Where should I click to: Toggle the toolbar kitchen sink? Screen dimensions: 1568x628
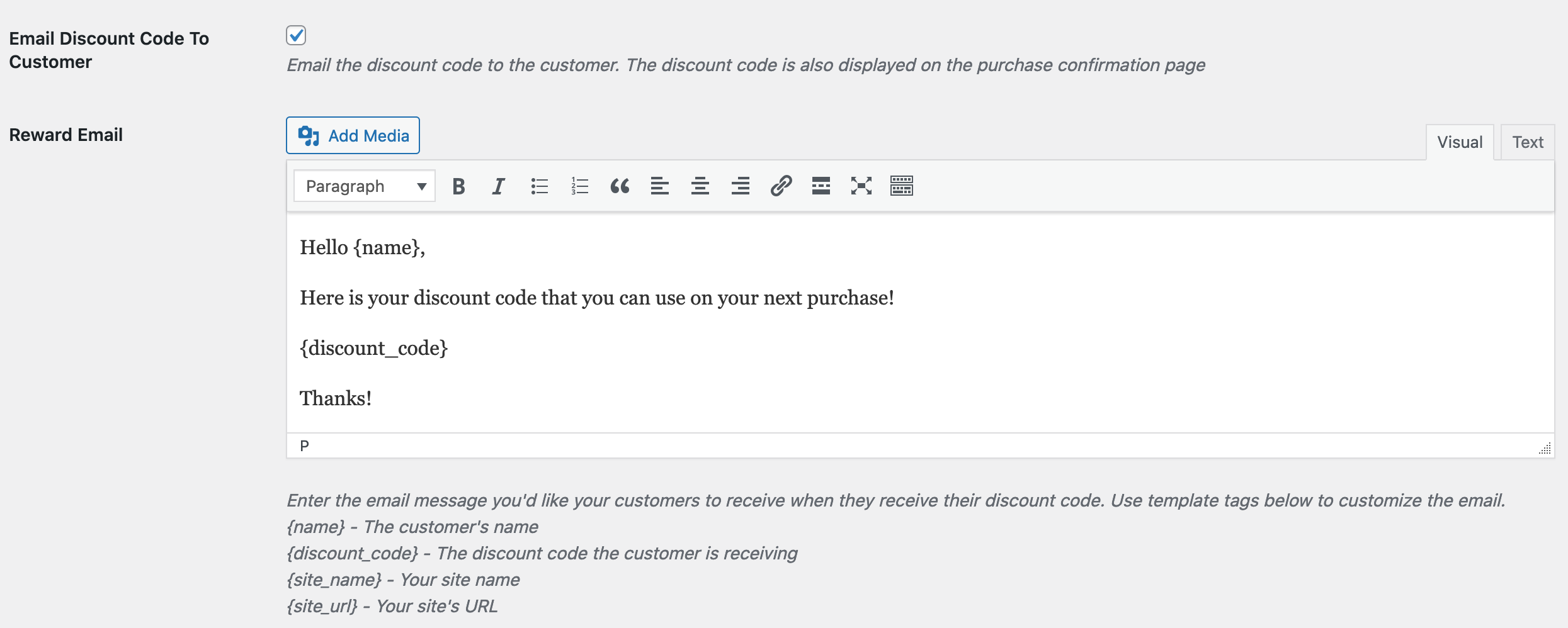pos(901,186)
